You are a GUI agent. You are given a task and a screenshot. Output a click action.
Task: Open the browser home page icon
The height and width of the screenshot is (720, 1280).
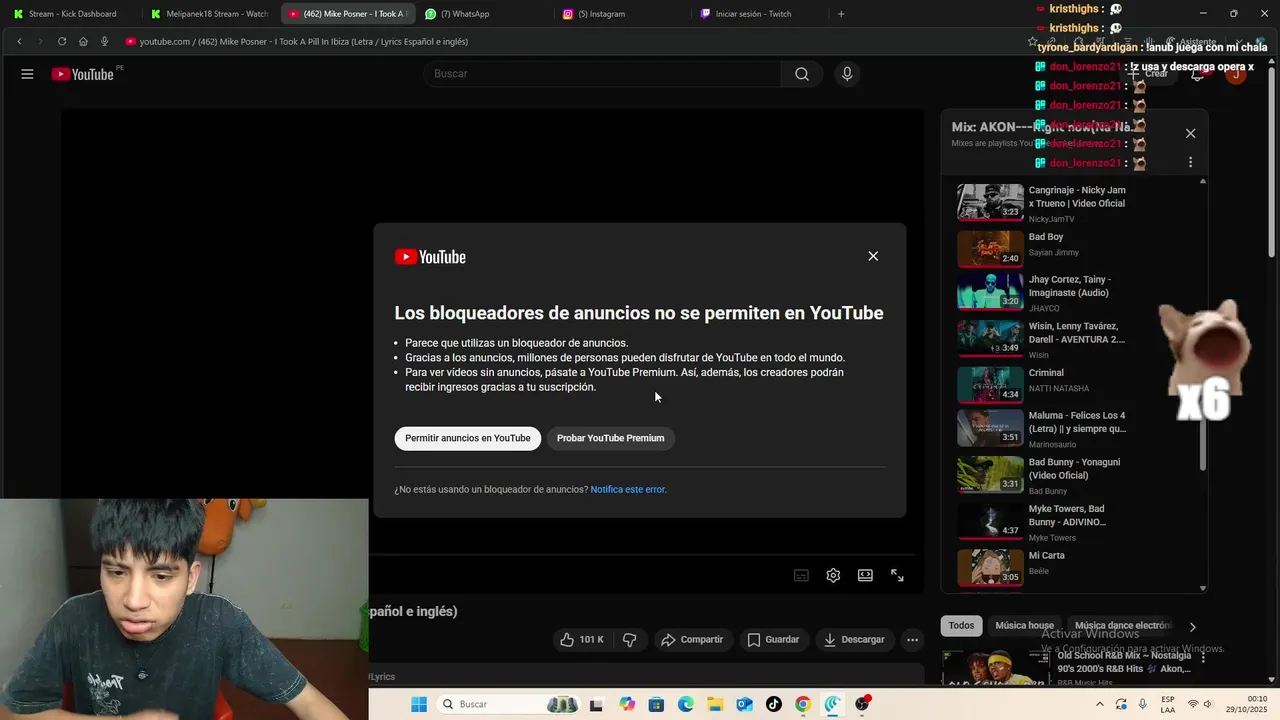pos(83,41)
